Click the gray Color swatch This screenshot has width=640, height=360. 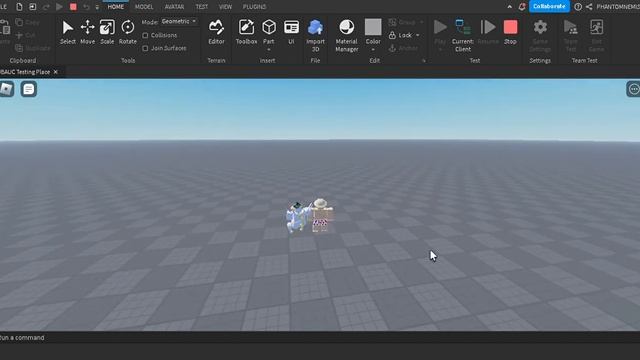pyautogui.click(x=373, y=27)
